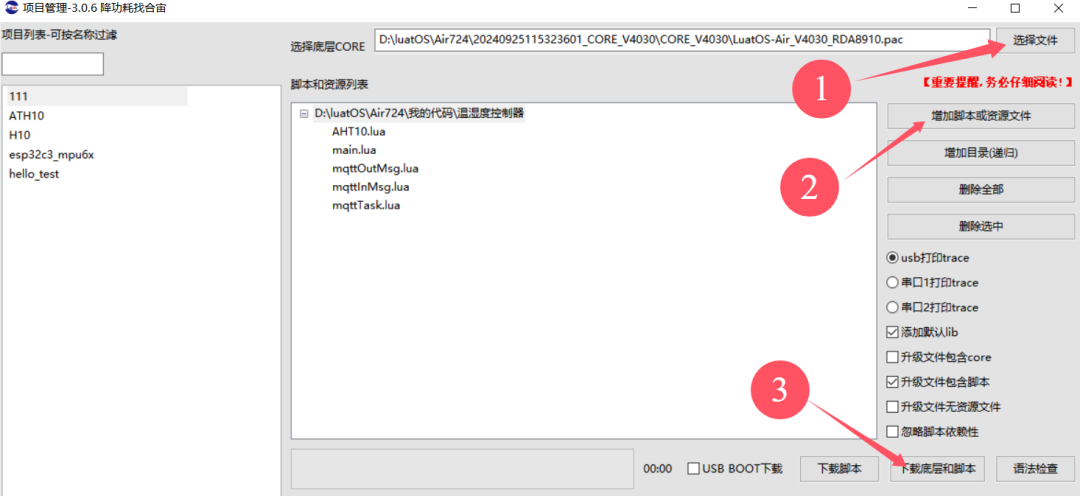Image resolution: width=1080 pixels, height=496 pixels.
Task: Click the app icon in title bar
Action: tap(12, 8)
